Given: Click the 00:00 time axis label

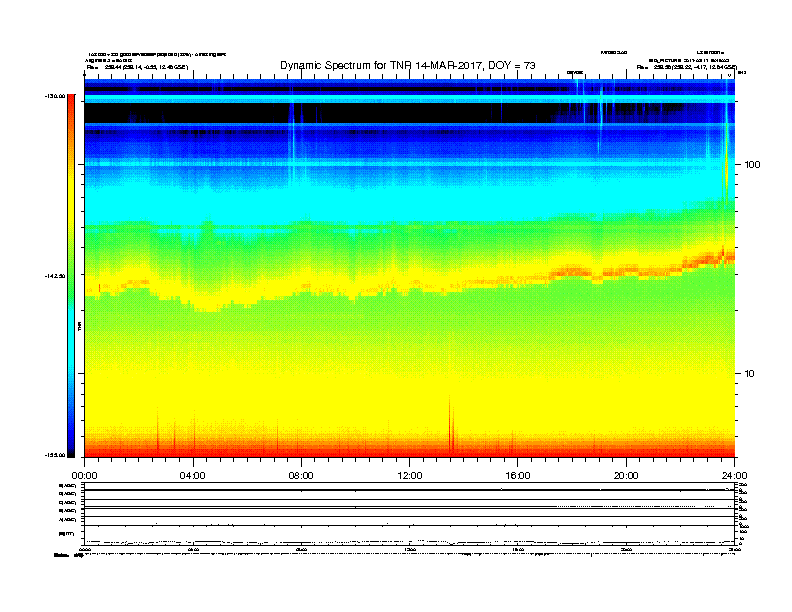Looking at the screenshot, I should pos(84,475).
